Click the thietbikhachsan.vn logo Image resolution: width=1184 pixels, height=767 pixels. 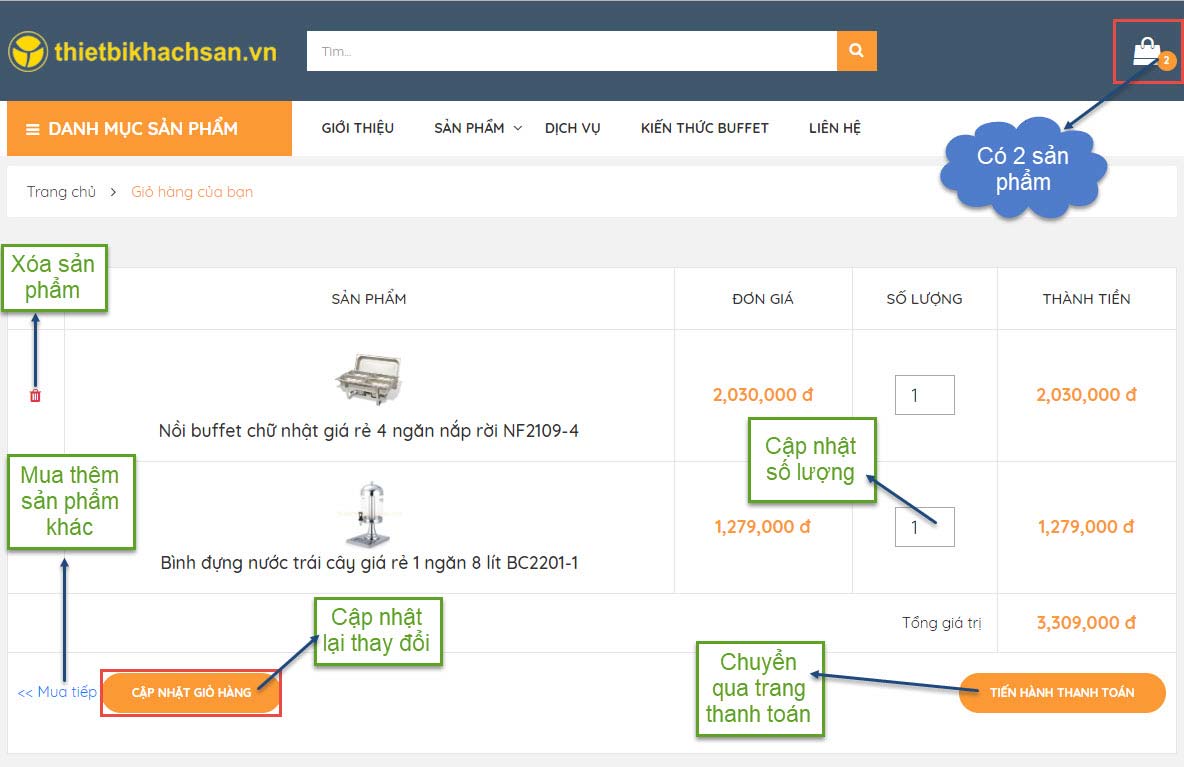pyautogui.click(x=142, y=52)
